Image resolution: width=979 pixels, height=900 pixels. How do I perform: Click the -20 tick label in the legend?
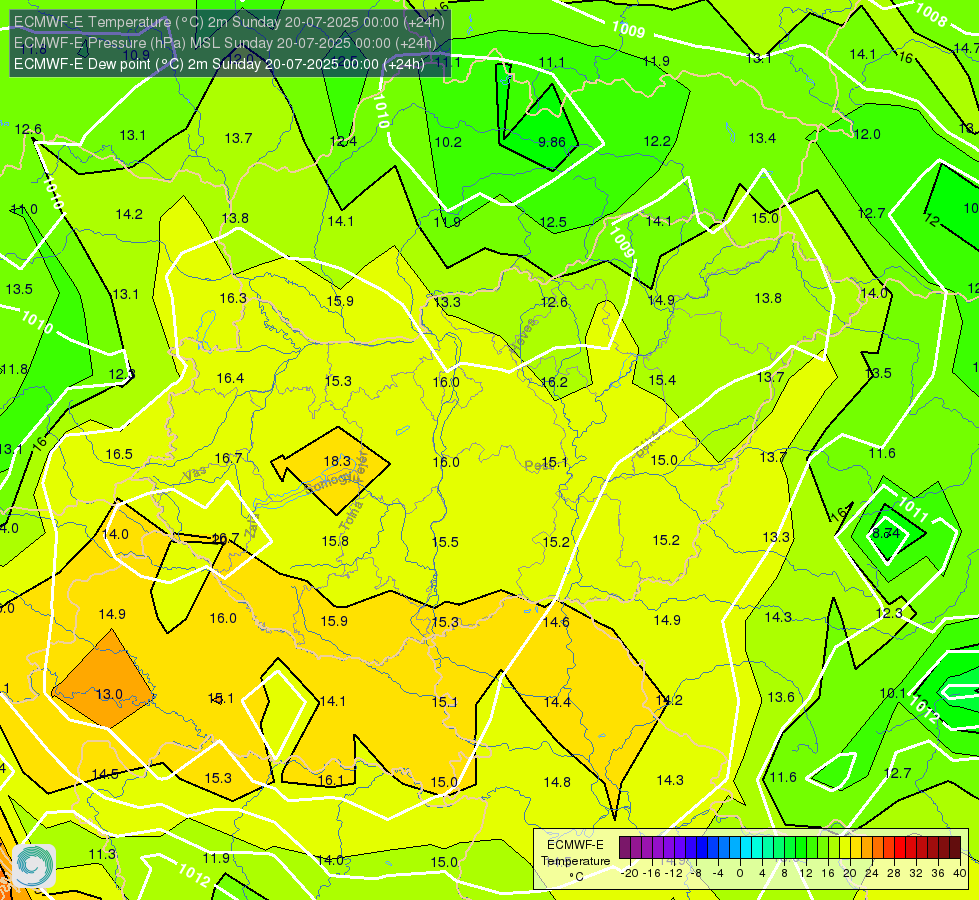[630, 873]
